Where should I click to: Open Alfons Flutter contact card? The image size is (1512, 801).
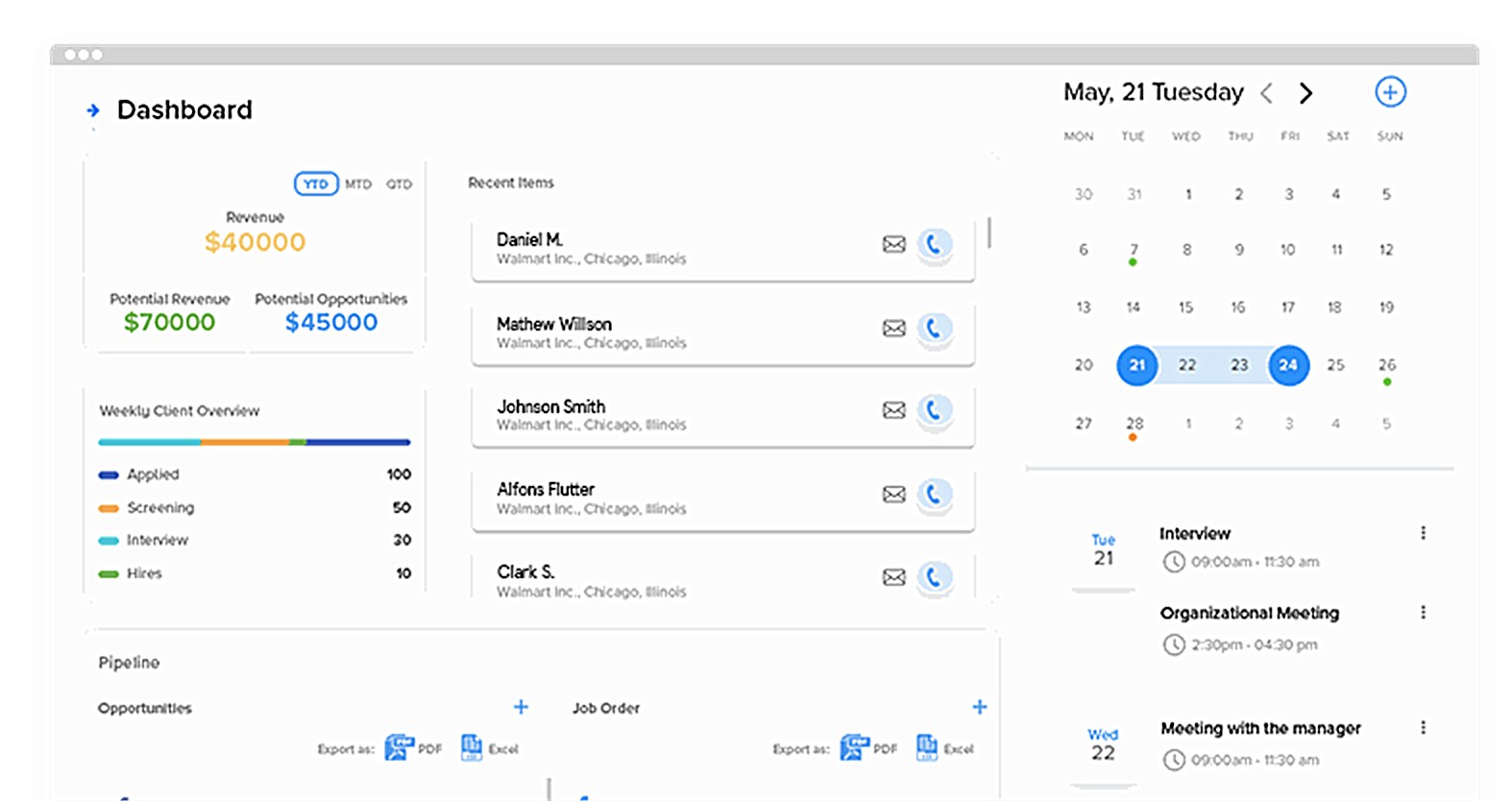tap(723, 498)
